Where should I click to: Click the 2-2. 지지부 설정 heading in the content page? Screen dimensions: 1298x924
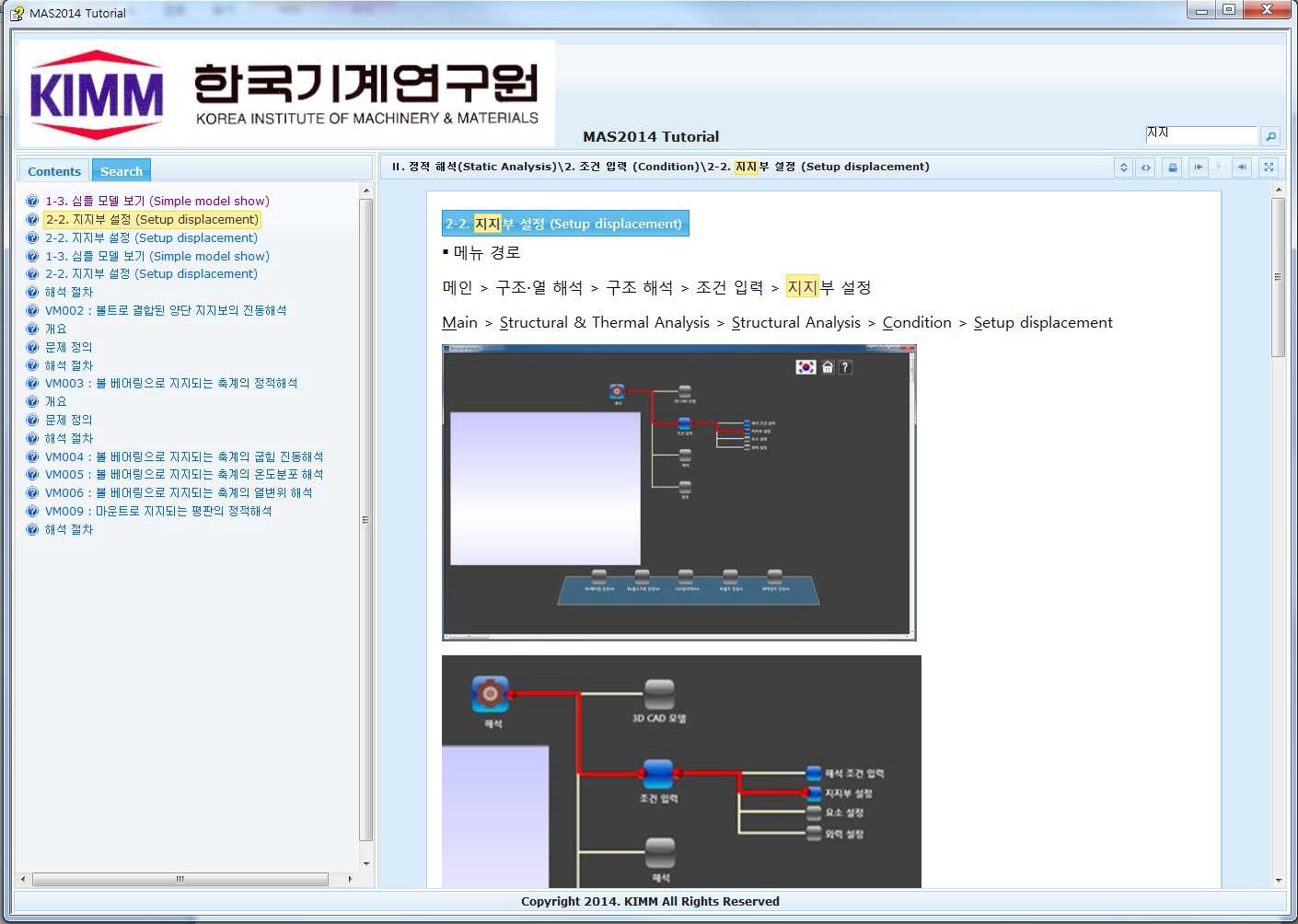[x=564, y=224]
